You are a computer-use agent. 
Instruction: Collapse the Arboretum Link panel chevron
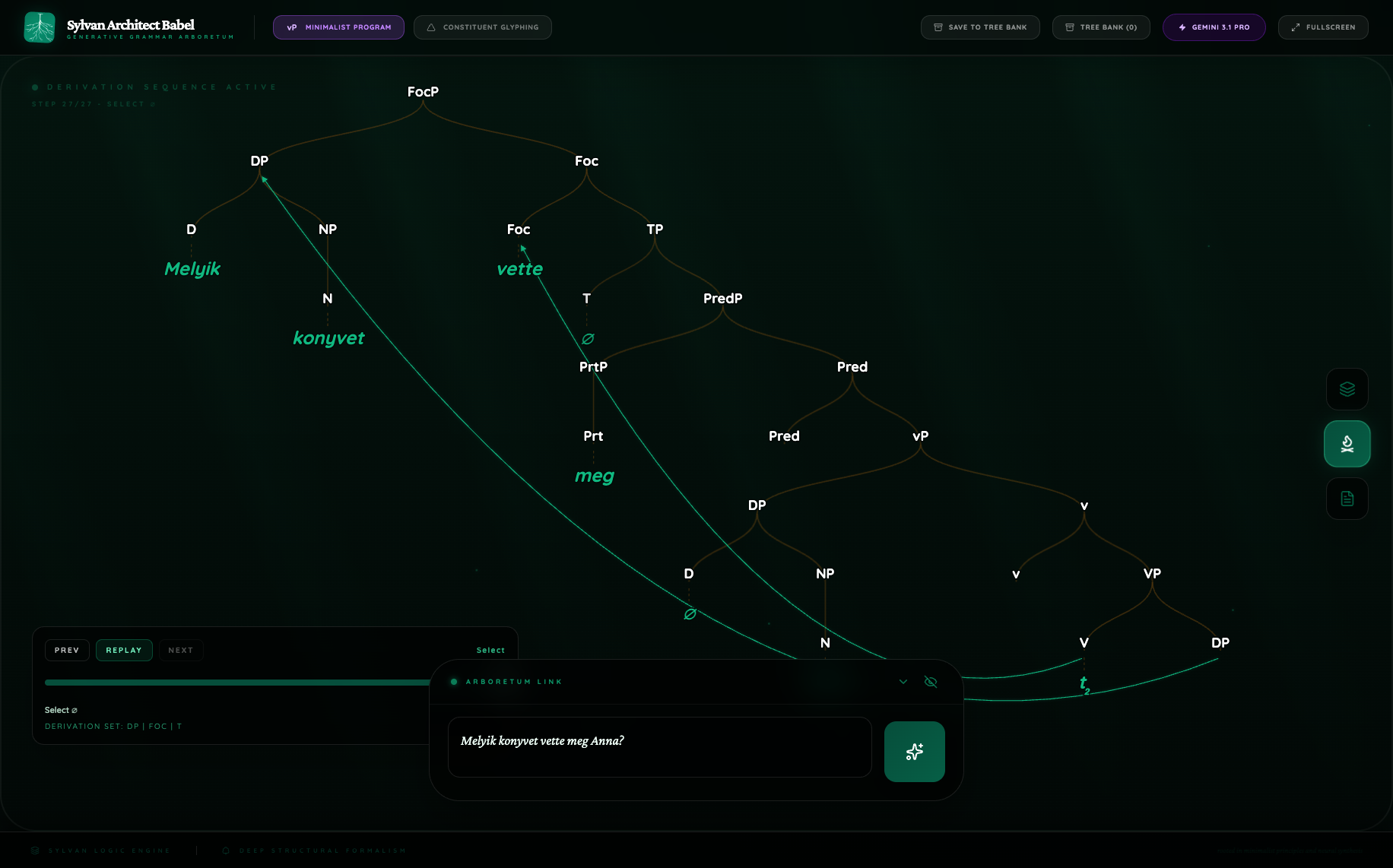(x=903, y=682)
